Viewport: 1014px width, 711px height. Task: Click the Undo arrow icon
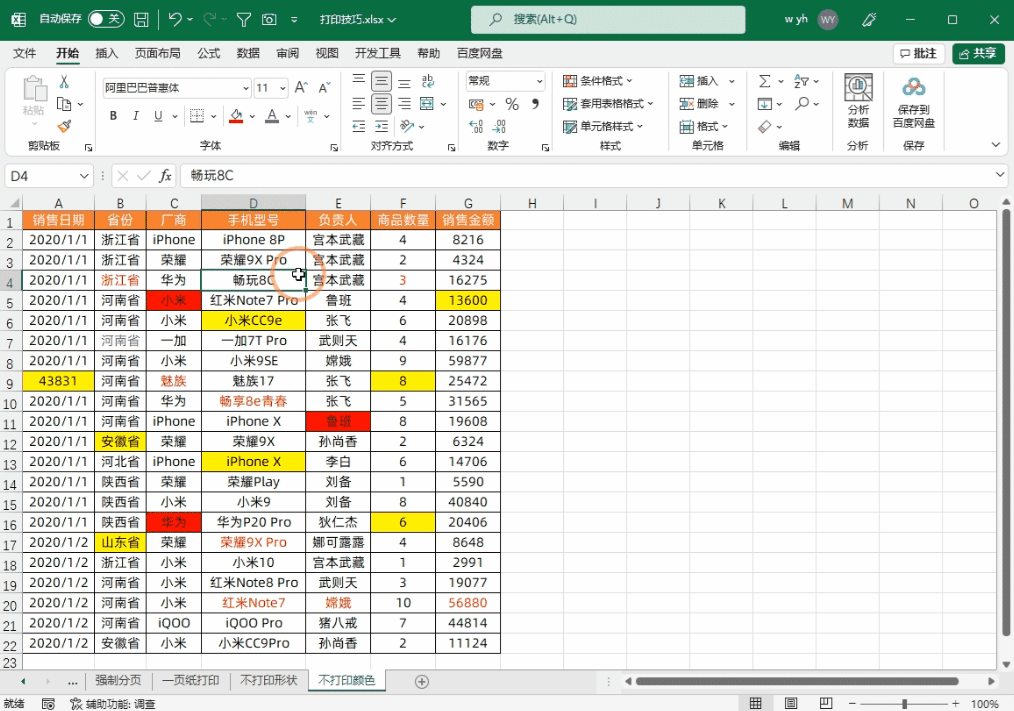coord(175,19)
